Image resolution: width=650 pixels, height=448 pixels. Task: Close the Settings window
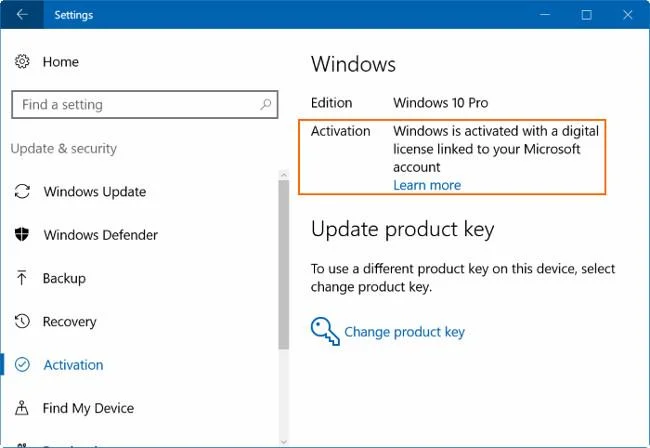[628, 15]
